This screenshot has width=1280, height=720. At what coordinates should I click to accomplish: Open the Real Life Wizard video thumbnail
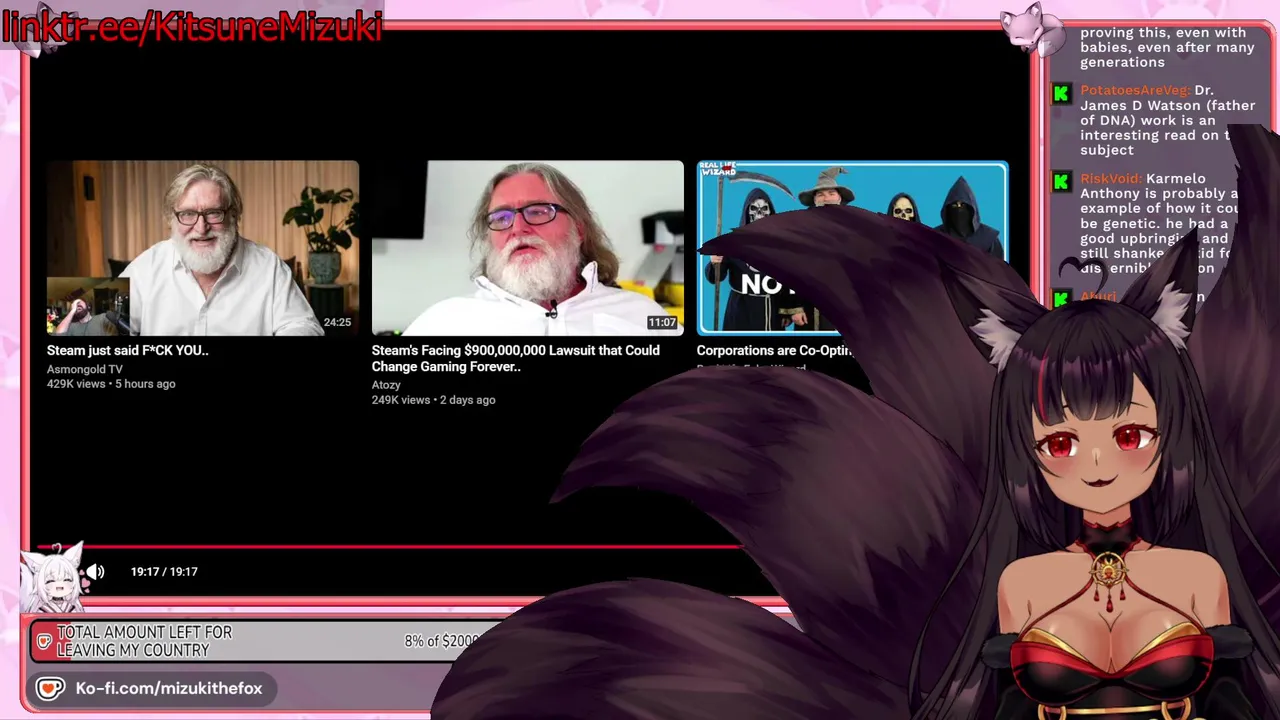coord(852,248)
